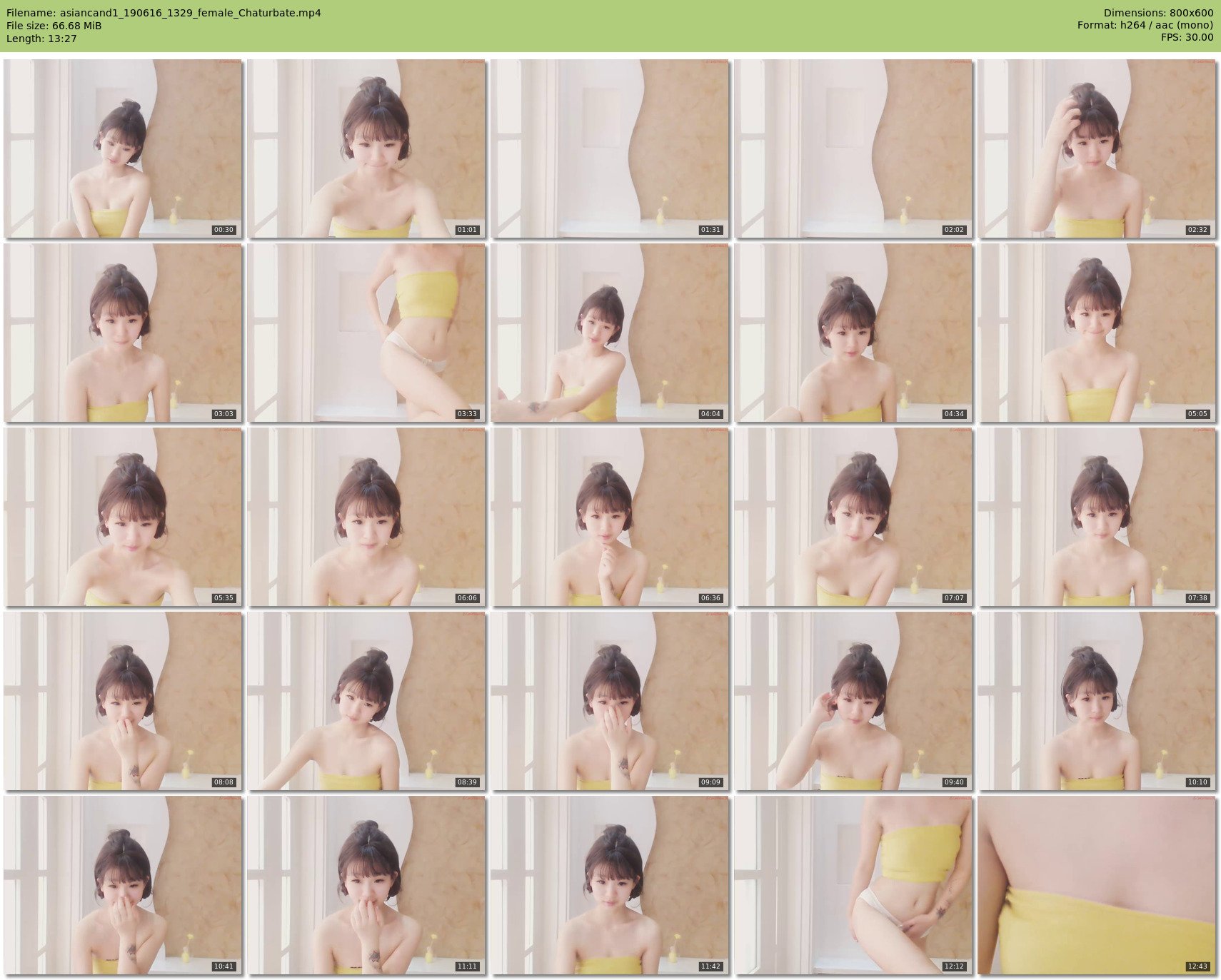
Task: Click the Length 13:27 text
Action: point(41,39)
